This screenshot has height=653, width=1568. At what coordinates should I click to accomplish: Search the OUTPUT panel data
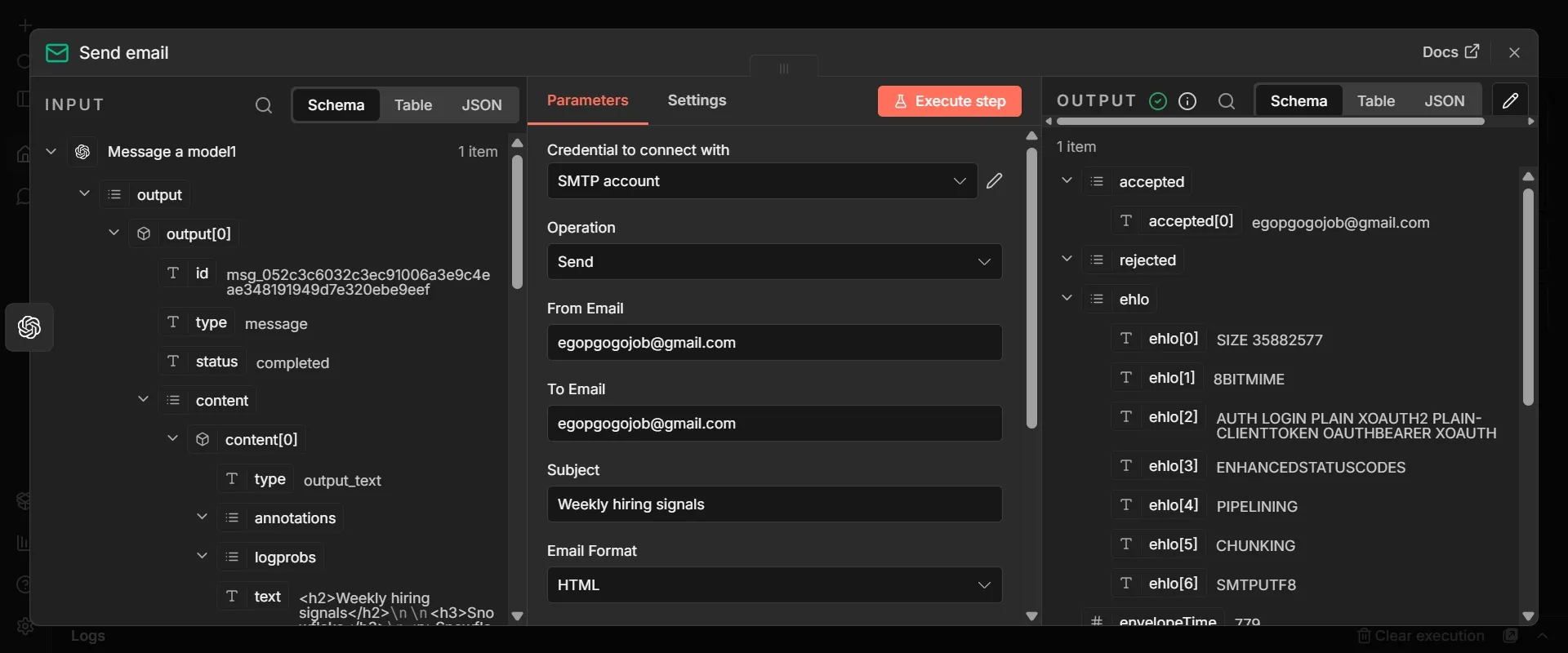click(1226, 101)
